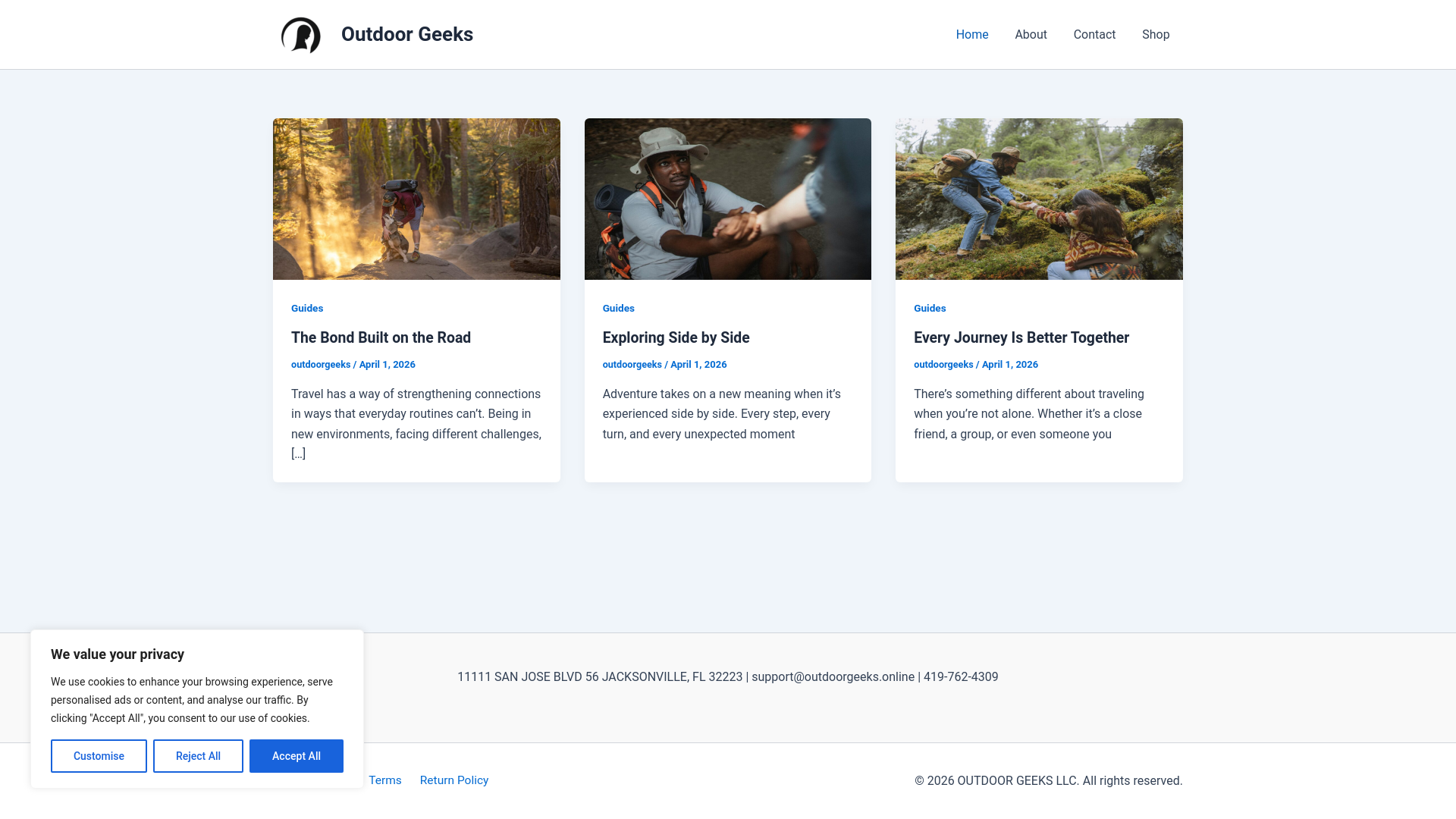Open the hikers on mossy rocks thumbnail

pyautogui.click(x=1039, y=199)
